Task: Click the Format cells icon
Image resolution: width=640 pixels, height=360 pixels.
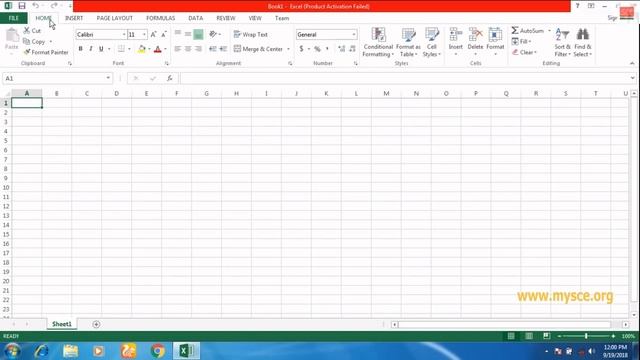Action: (495, 35)
